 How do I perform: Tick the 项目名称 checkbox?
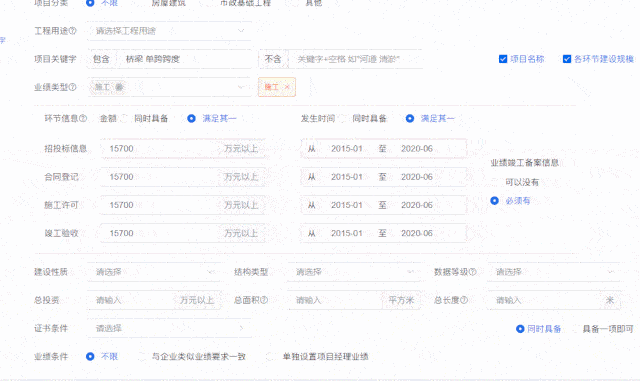tap(503, 59)
